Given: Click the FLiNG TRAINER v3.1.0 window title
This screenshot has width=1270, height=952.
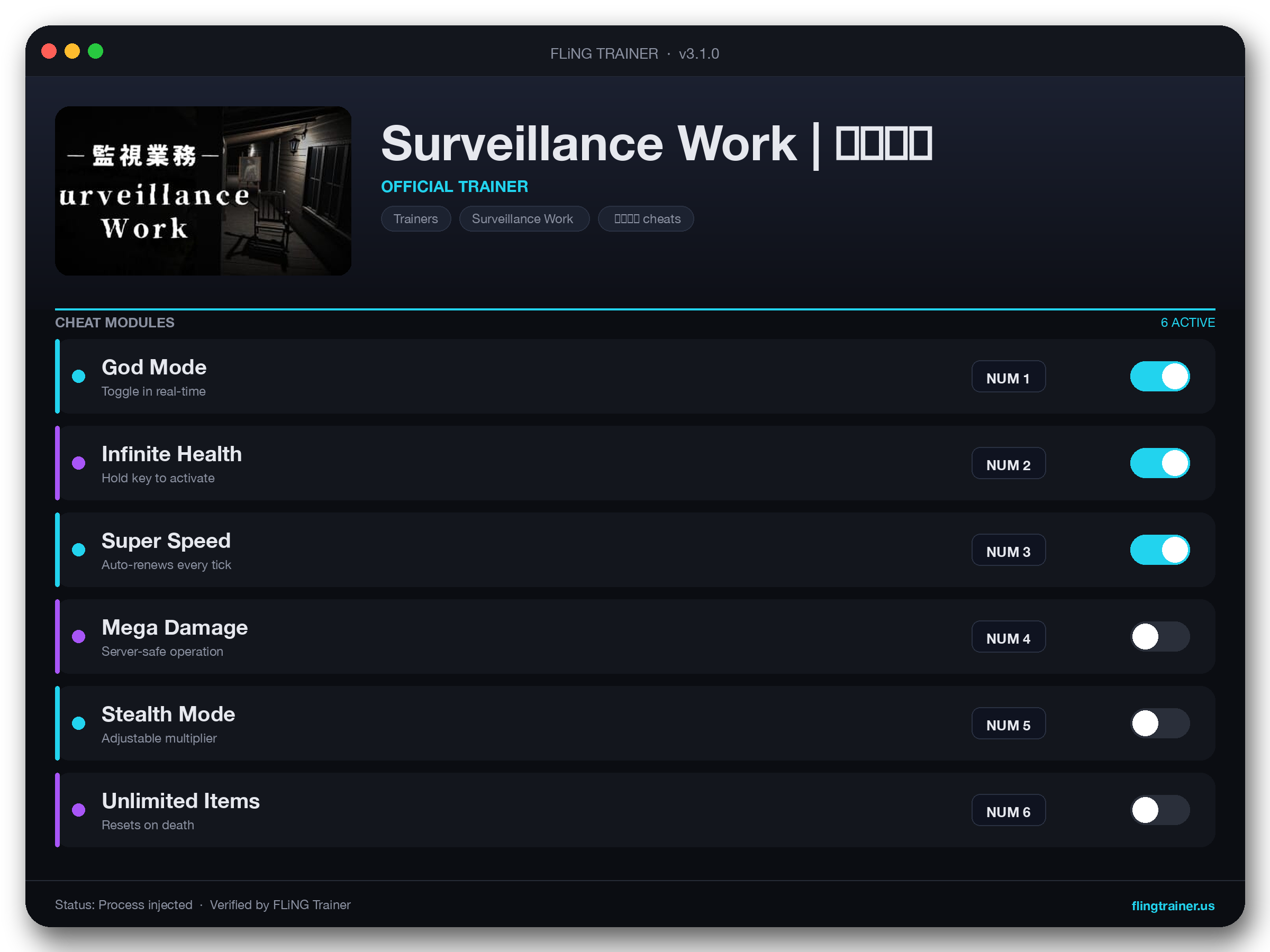Looking at the screenshot, I should (x=634, y=53).
